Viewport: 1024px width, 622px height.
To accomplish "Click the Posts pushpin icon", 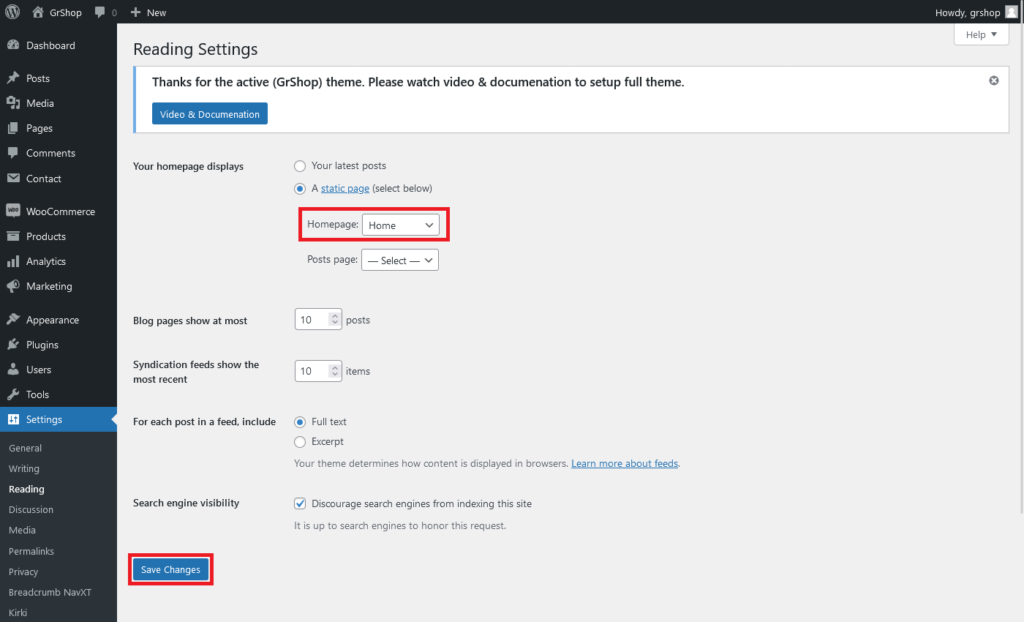I will (x=13, y=78).
